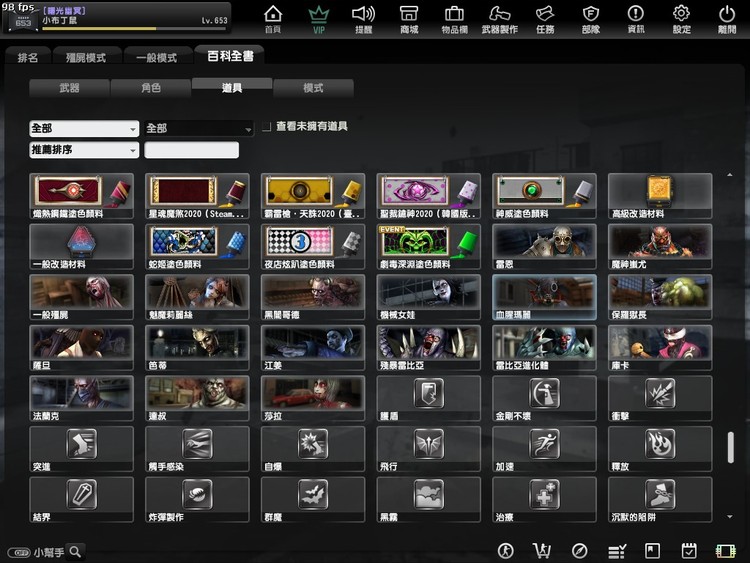This screenshot has width=750, height=563.
Task: Click the item search text field
Action: point(191,150)
